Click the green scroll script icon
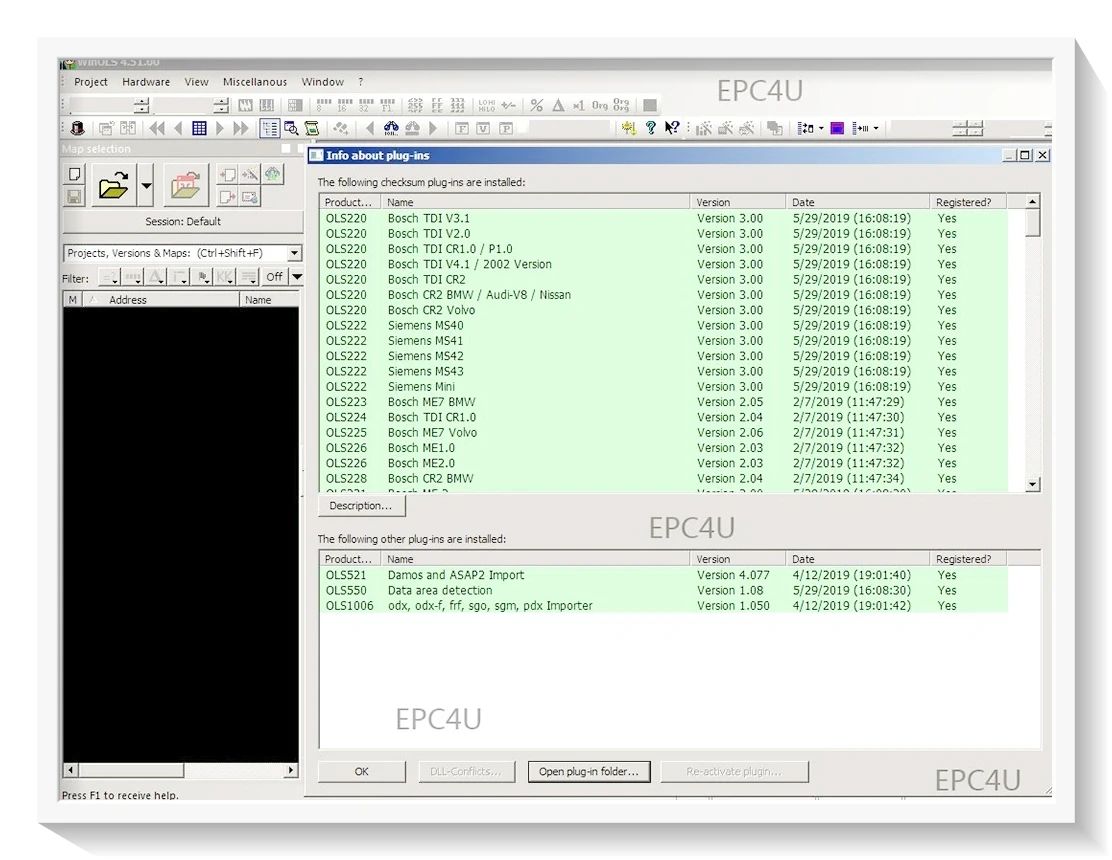The height and width of the screenshot is (860, 1112). pos(312,128)
